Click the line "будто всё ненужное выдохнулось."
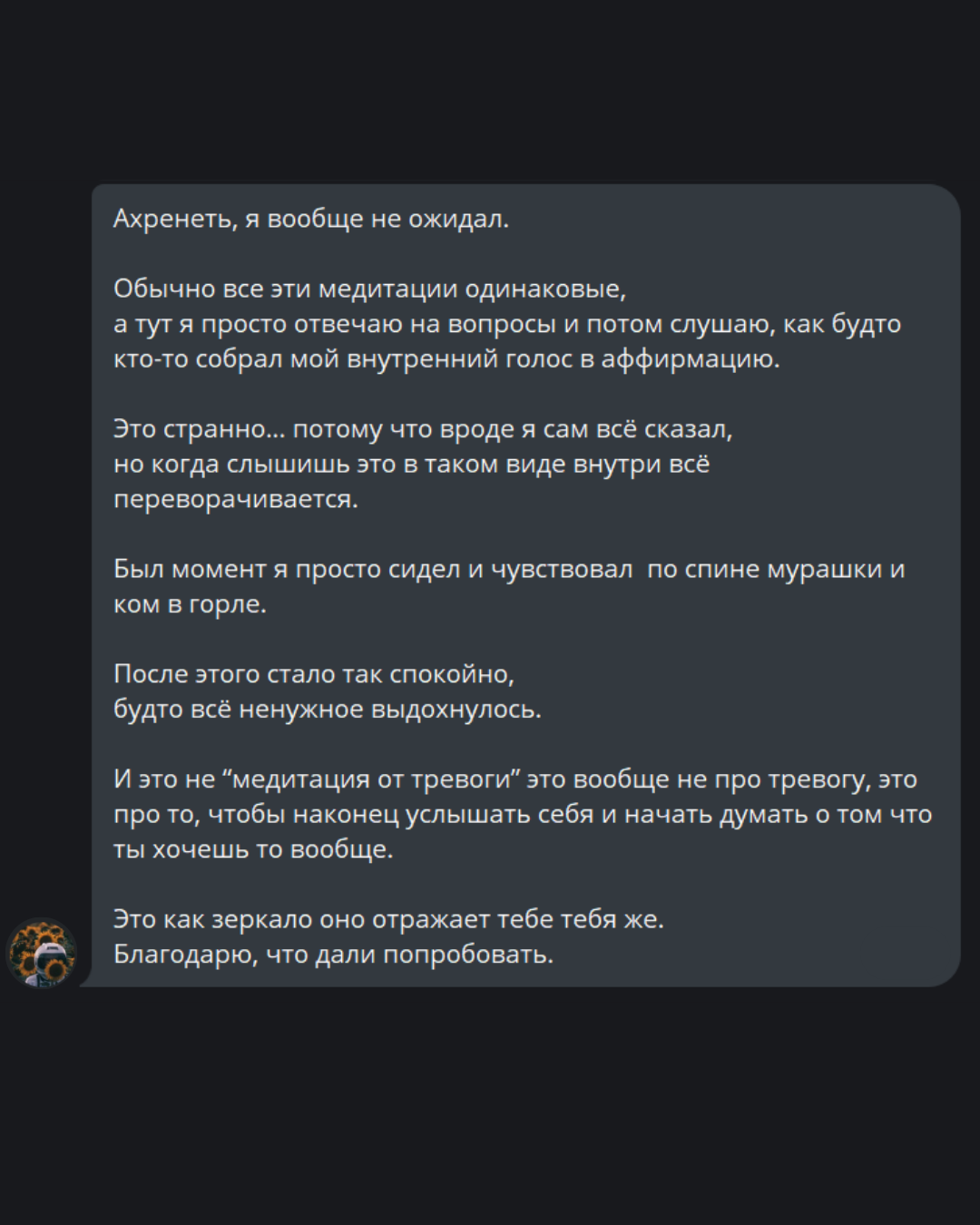The width and height of the screenshot is (980, 1225). click(327, 709)
